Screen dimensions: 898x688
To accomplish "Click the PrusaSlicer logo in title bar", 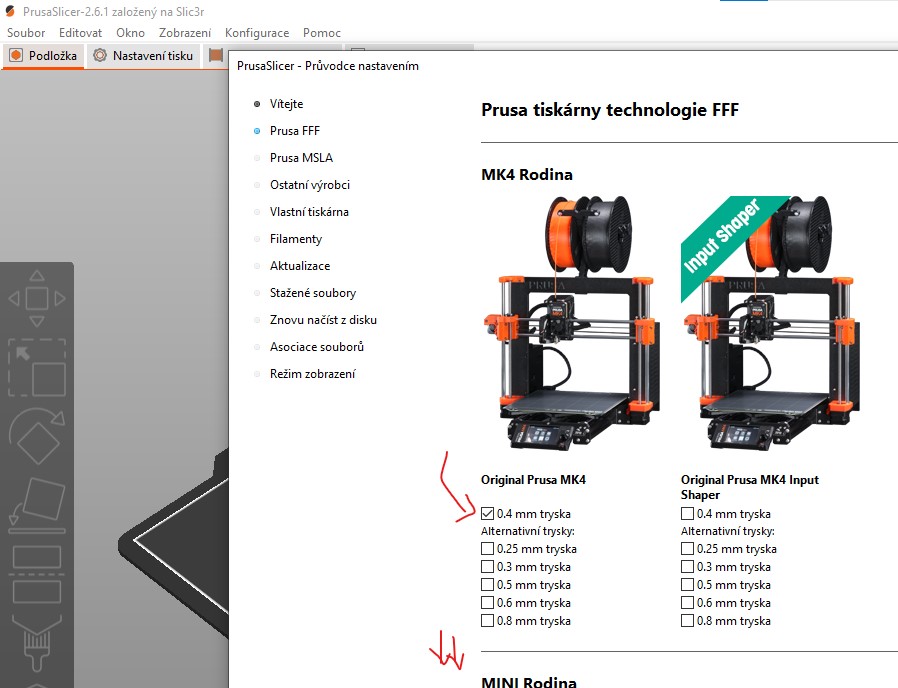I will 10,10.
